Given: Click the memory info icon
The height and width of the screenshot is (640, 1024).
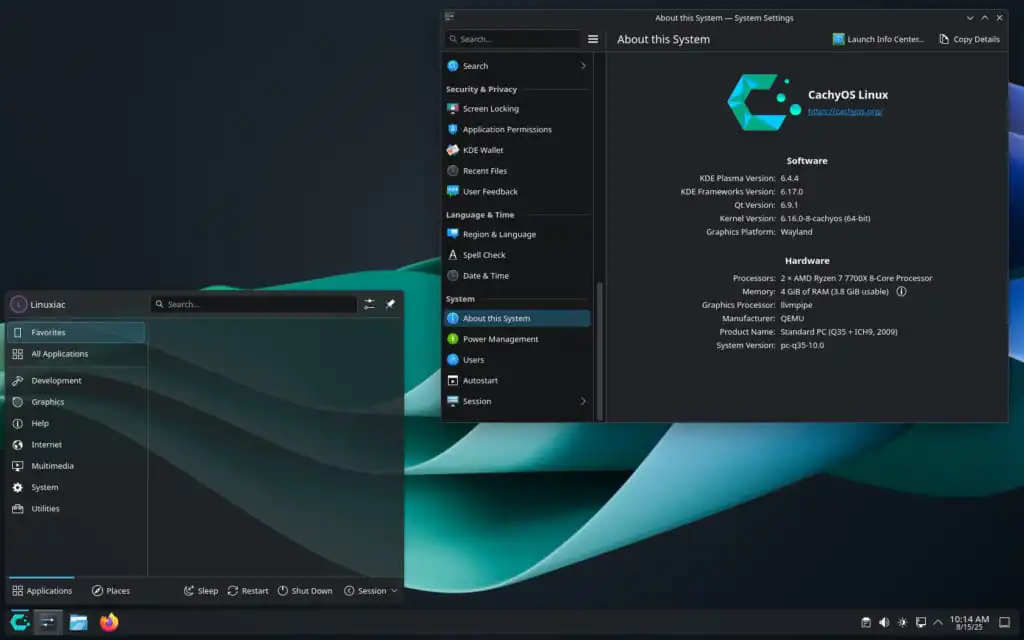Looking at the screenshot, I should [901, 292].
